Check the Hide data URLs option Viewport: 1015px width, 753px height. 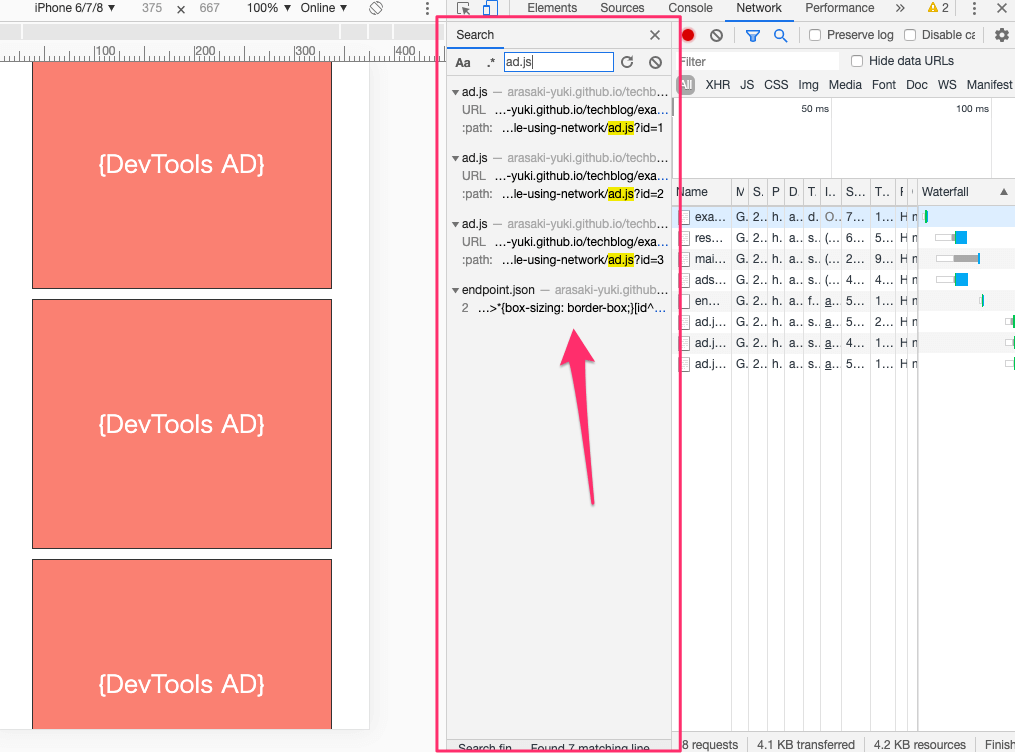point(856,61)
